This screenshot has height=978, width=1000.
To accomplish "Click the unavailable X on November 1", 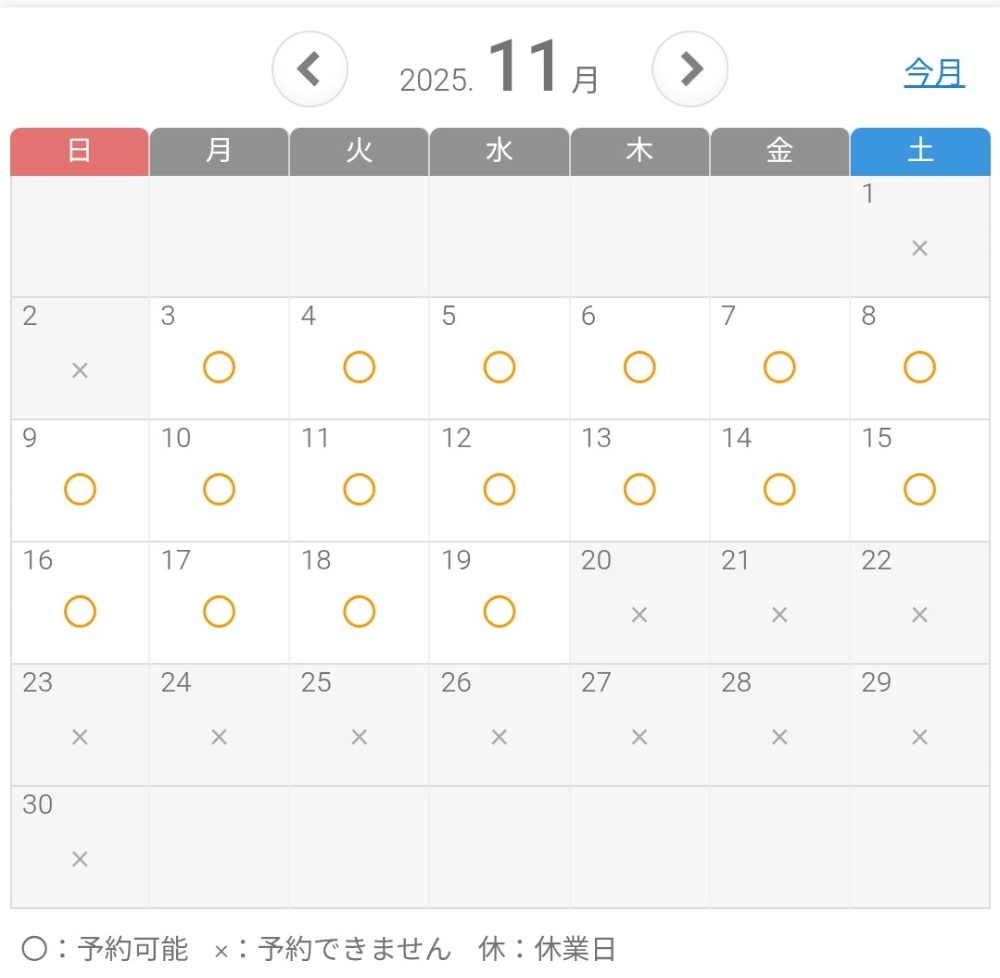I will click(920, 248).
